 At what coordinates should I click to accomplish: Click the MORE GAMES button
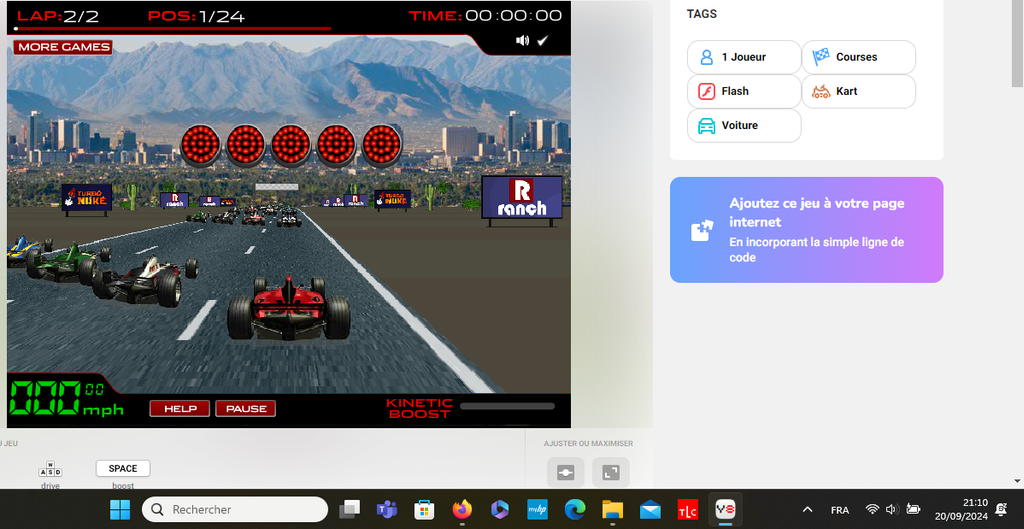(63, 47)
